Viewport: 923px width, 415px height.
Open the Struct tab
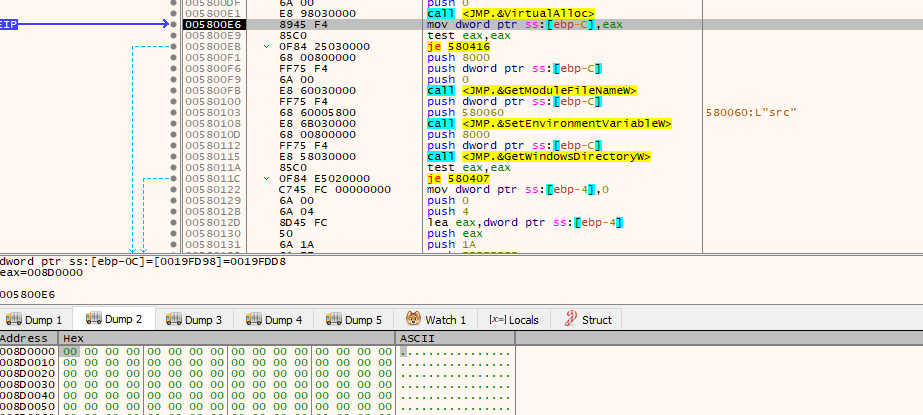tap(588, 320)
